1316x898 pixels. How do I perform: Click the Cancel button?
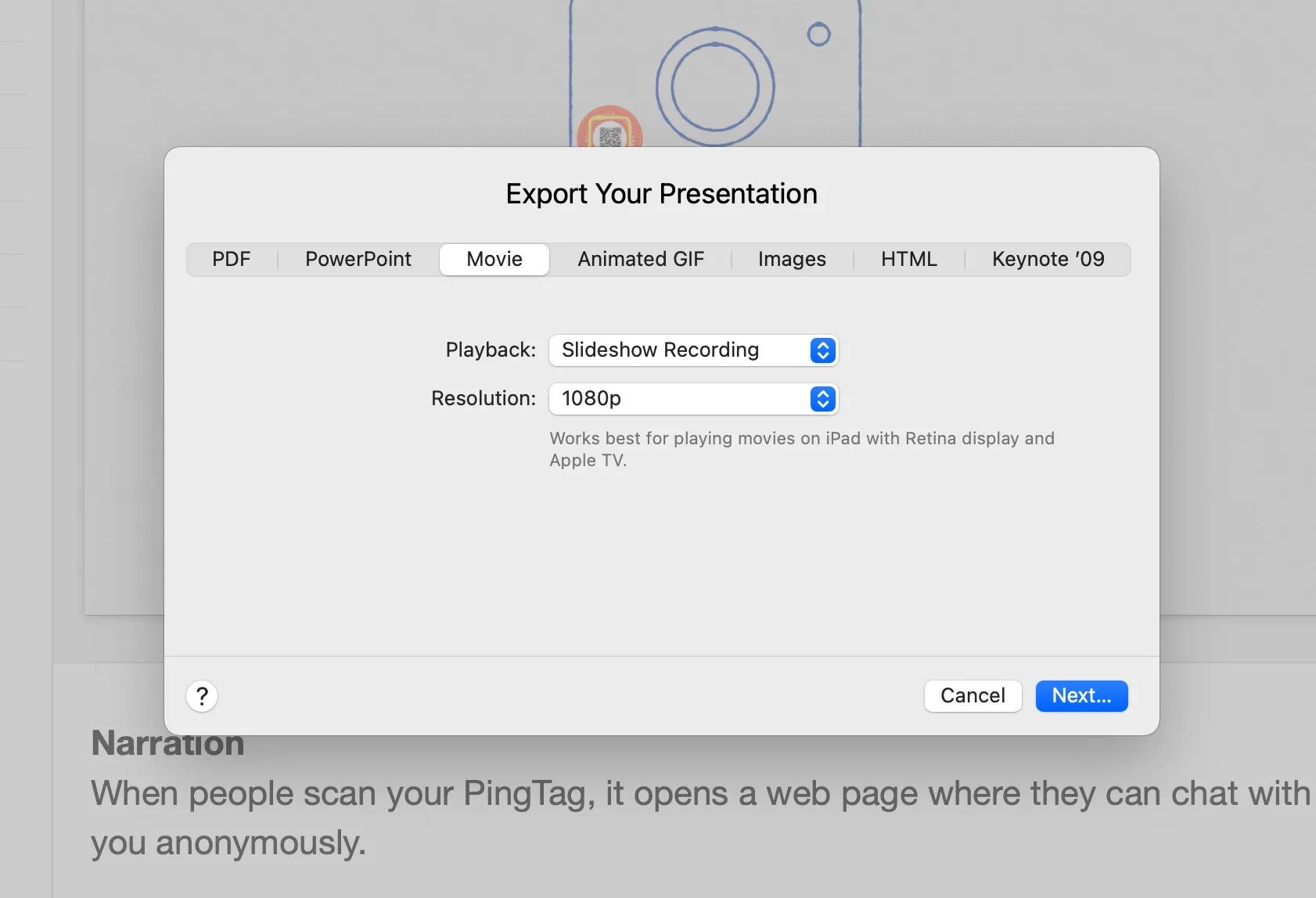click(973, 695)
